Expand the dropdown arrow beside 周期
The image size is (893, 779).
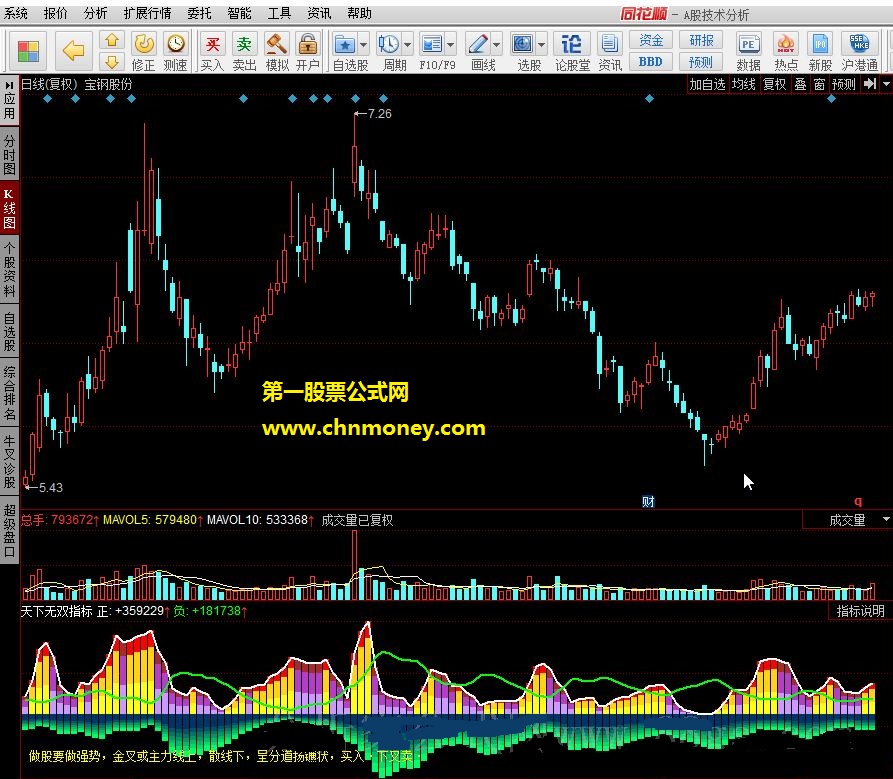tap(408, 44)
